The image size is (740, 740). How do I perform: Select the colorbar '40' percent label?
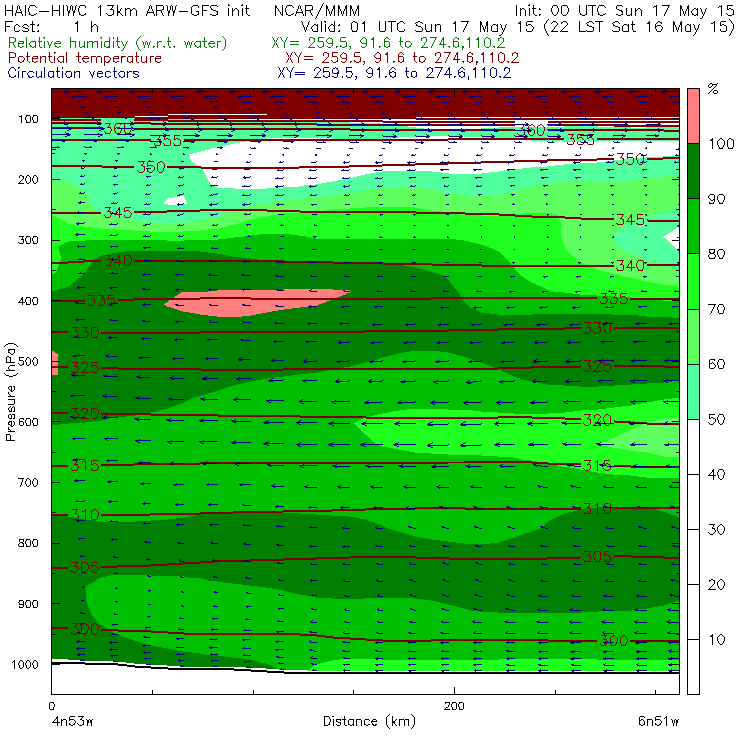point(716,474)
